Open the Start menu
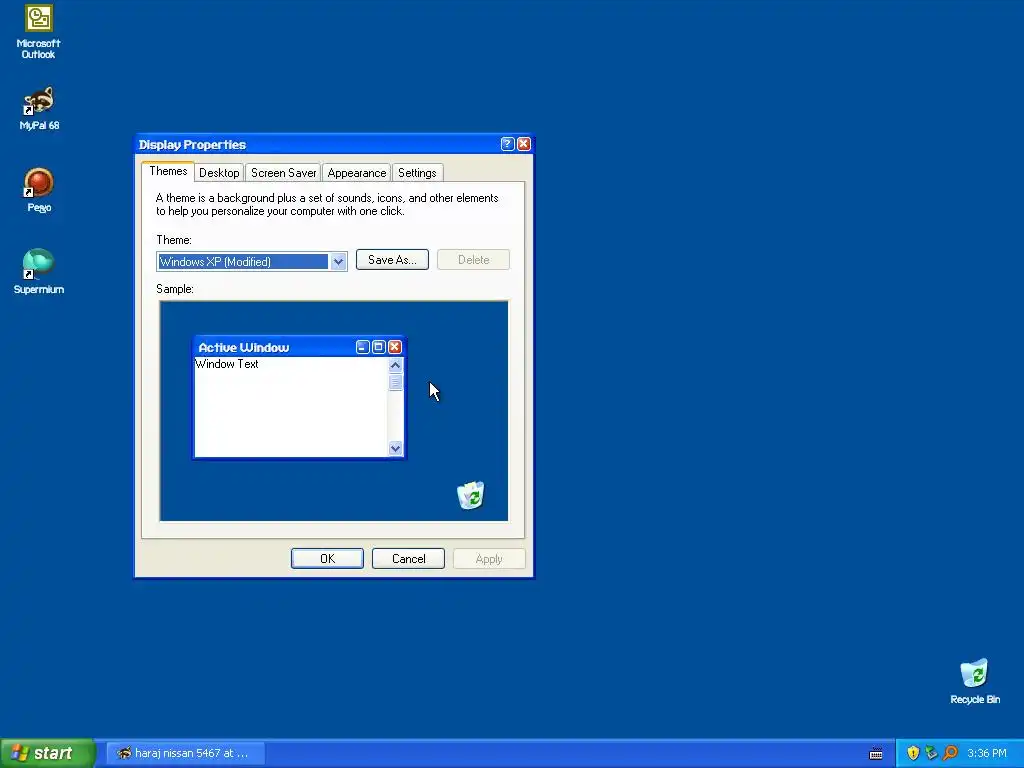This screenshot has width=1024, height=768. pos(48,753)
